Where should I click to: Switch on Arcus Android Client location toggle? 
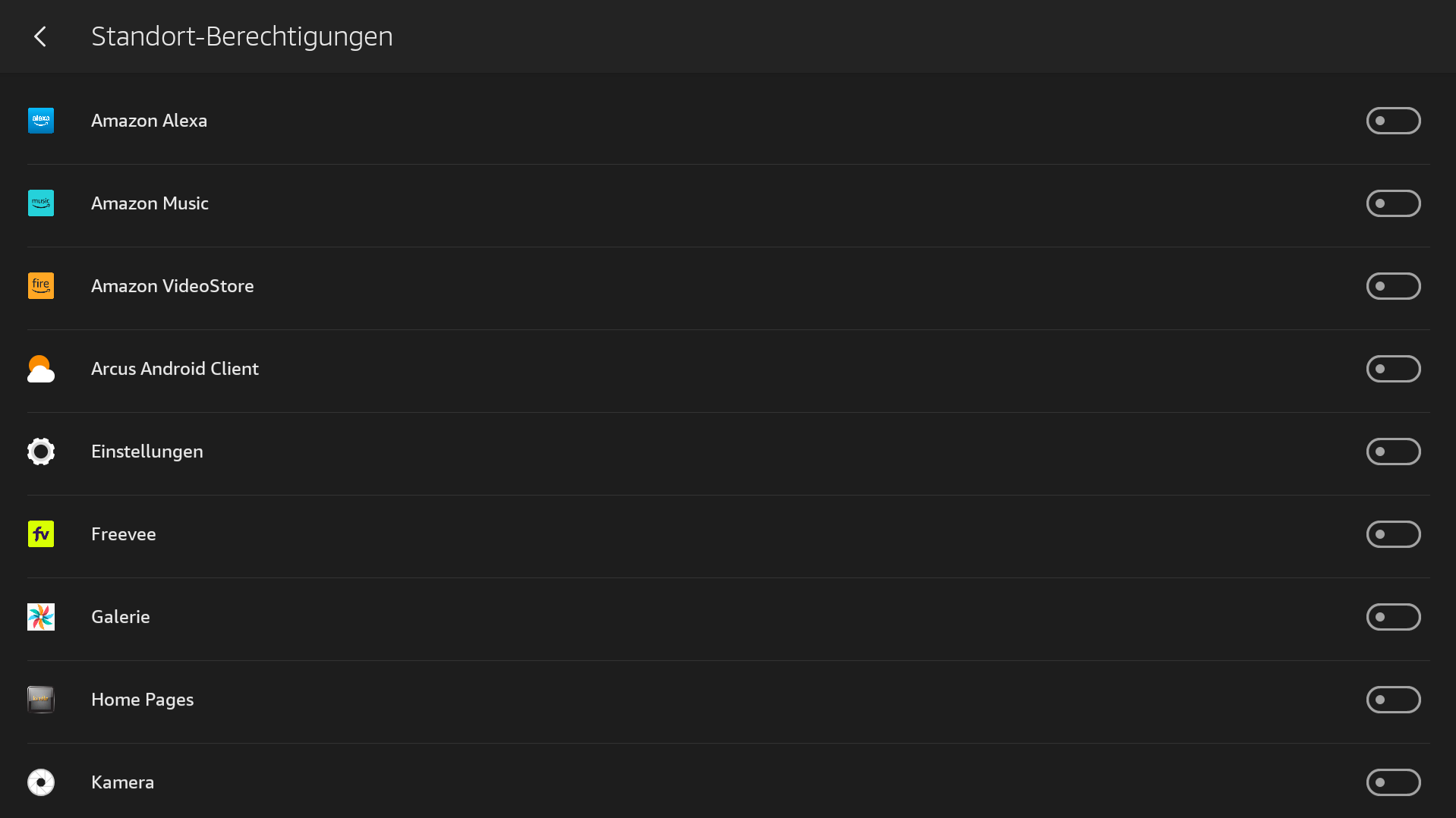1393,369
